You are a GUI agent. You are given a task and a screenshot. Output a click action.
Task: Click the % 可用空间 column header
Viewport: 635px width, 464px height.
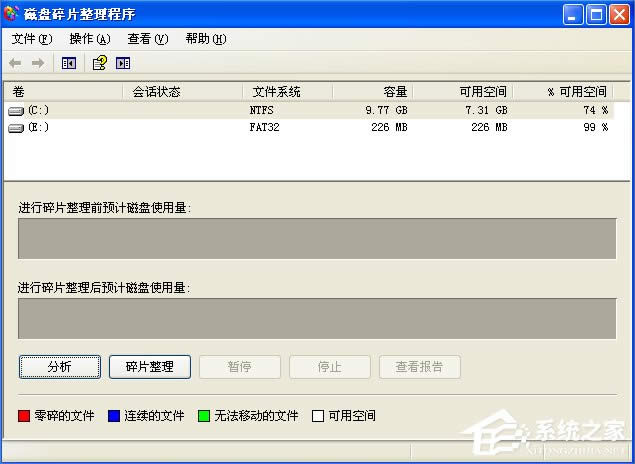pos(563,92)
